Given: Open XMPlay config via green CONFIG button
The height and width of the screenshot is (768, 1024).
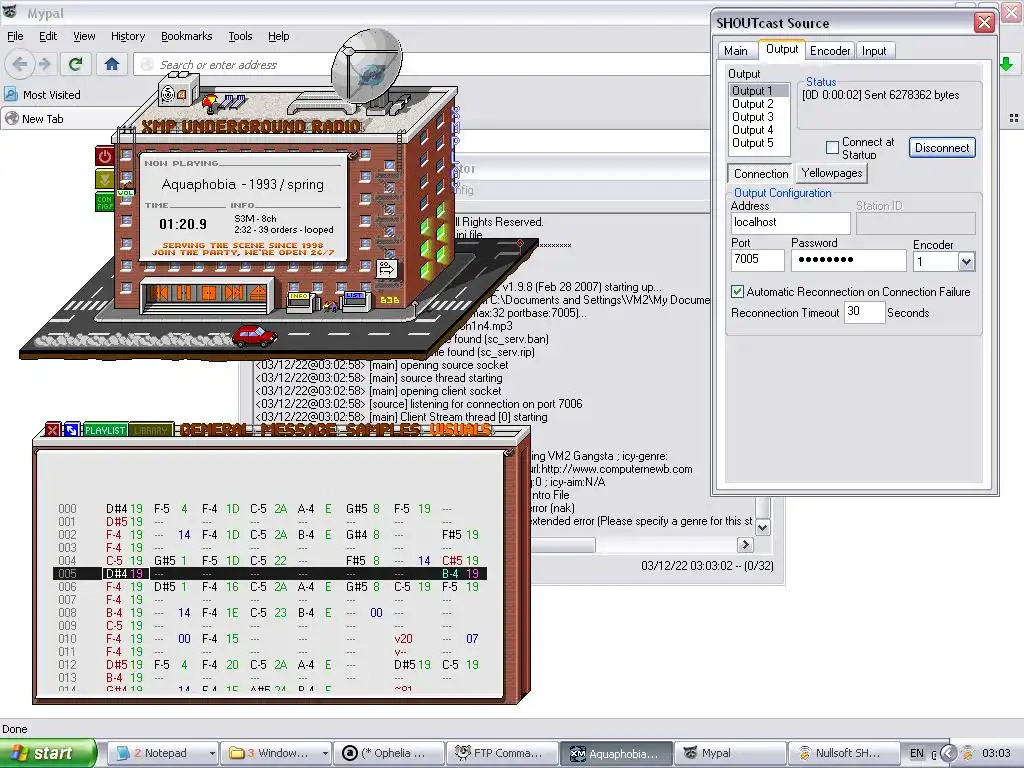Looking at the screenshot, I should (104, 201).
